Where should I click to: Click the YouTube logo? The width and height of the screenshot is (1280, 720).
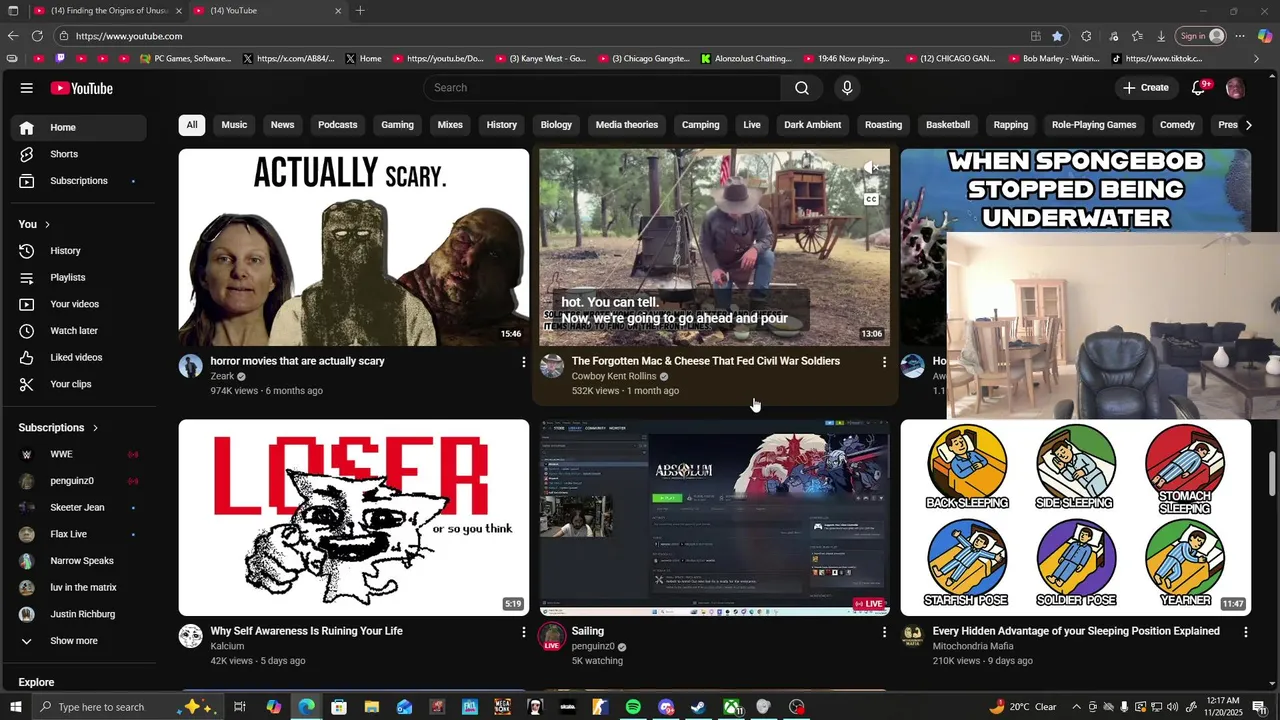click(82, 88)
